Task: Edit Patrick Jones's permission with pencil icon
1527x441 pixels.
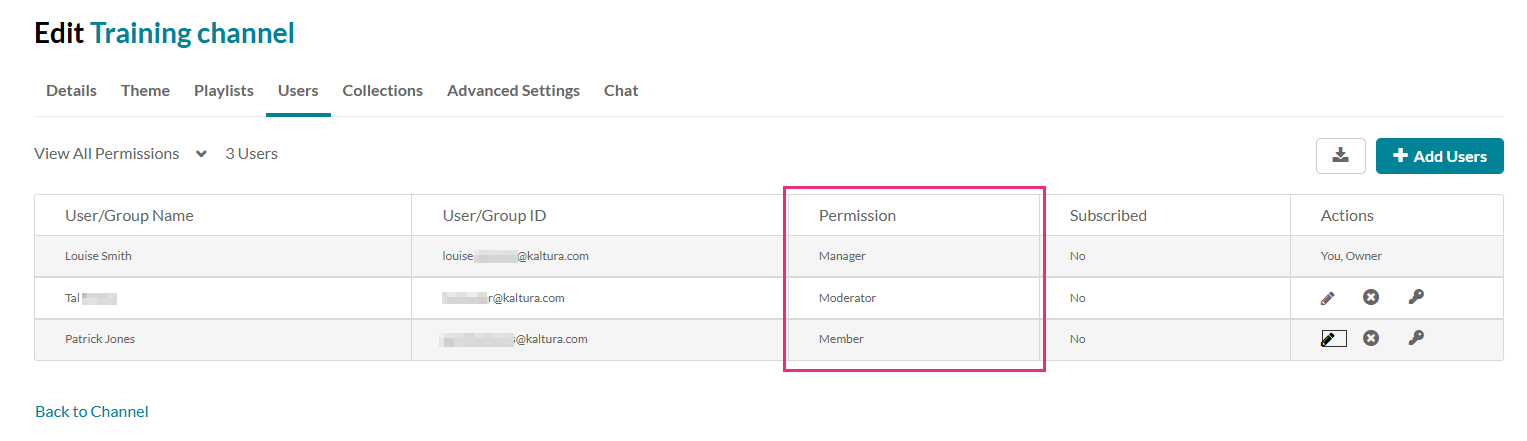Action: pos(1332,338)
